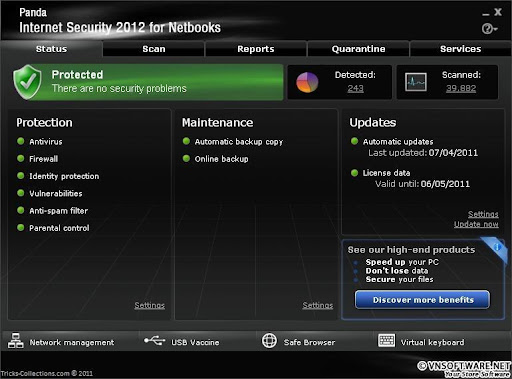Viewport: 512px width, 379px height.
Task: Click the green Protected shield icon
Action: 28,82
